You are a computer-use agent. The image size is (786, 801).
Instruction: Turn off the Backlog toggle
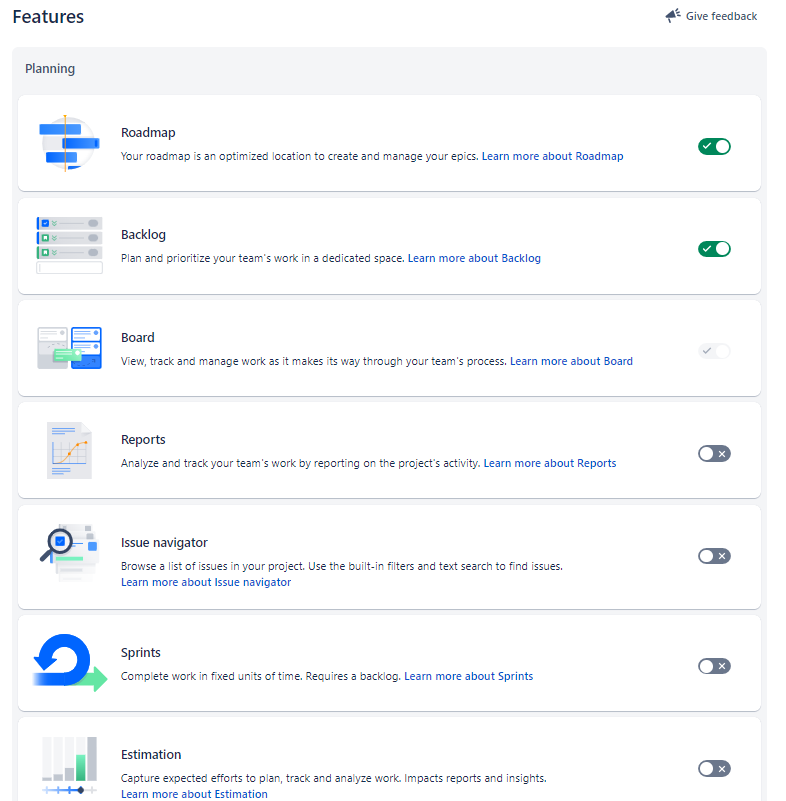714,248
